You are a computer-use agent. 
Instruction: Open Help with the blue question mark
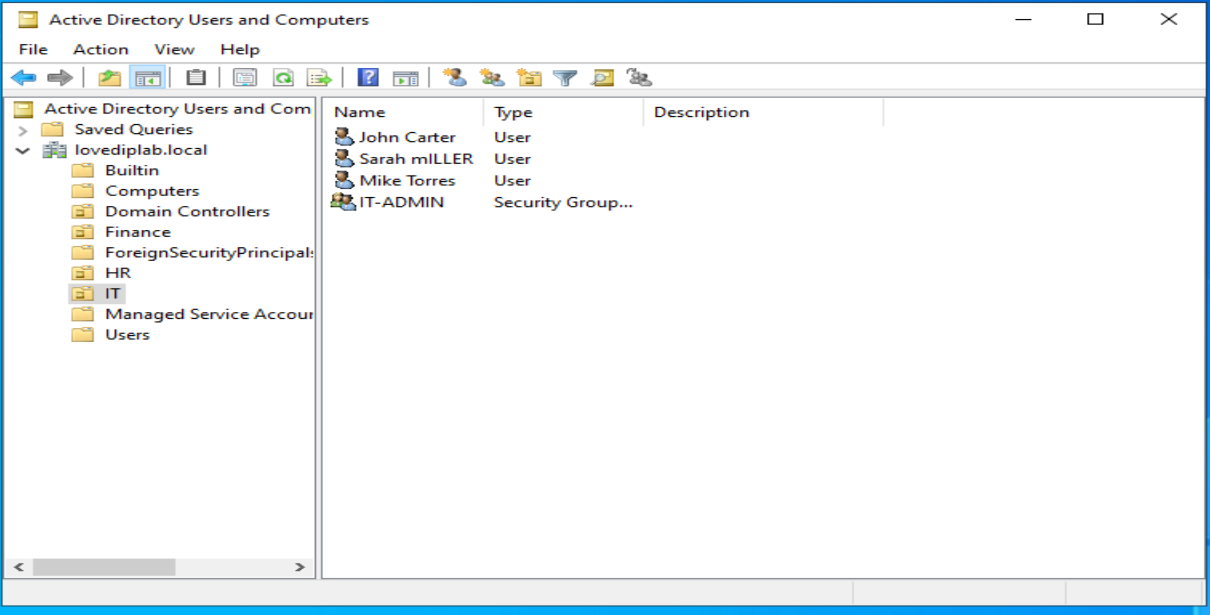(x=368, y=78)
